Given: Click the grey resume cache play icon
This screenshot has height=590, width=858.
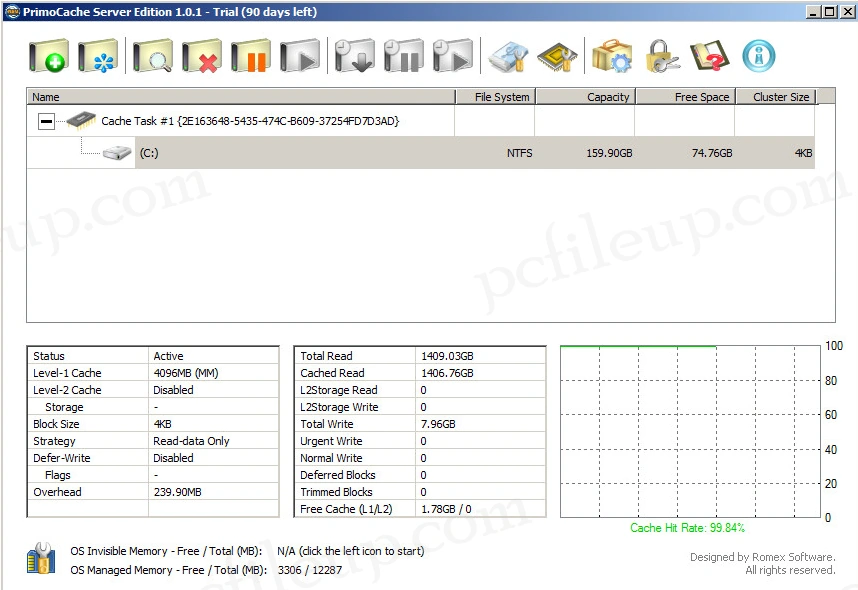Looking at the screenshot, I should (x=300, y=56).
